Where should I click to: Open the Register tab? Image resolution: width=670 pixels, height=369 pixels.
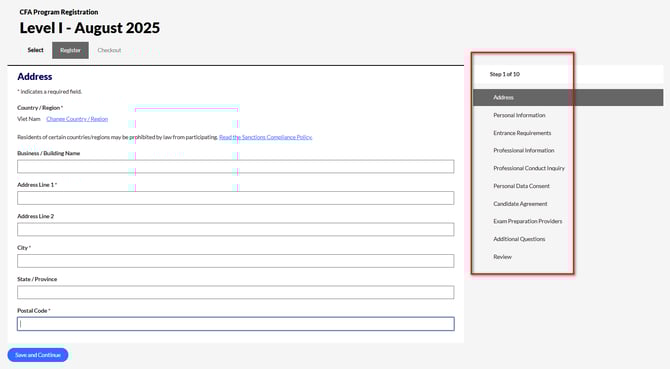coord(71,50)
